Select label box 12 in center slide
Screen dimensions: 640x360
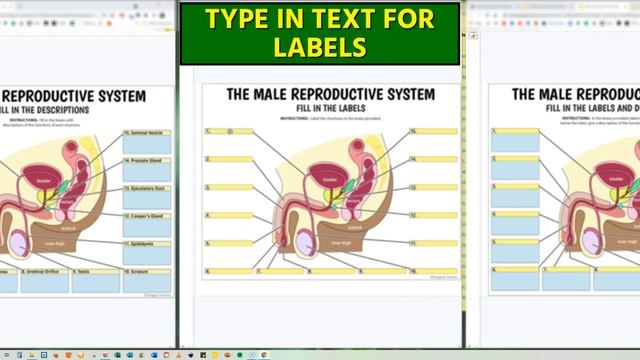pos(433,215)
